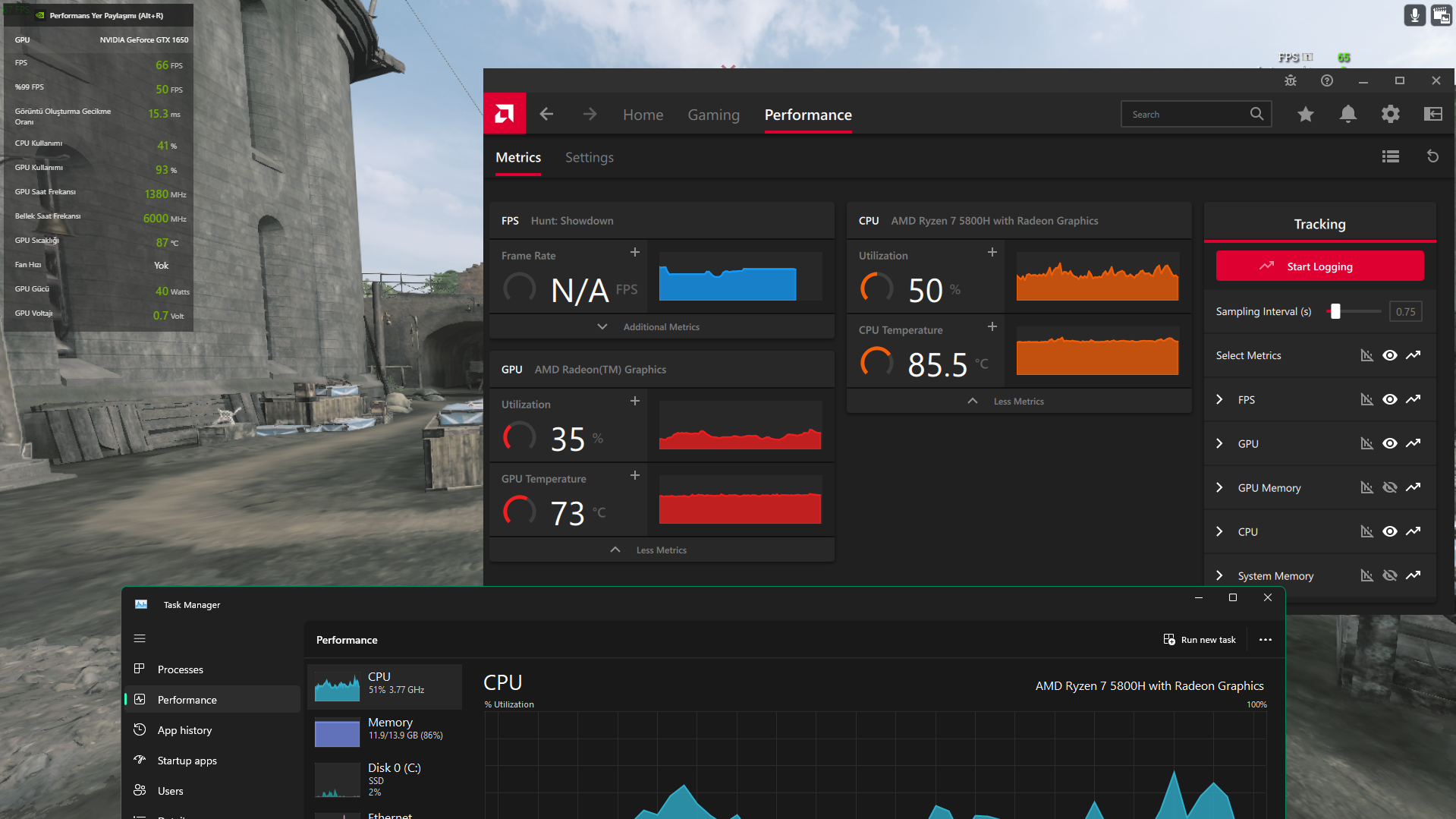Toggle visibility eye for CPU tracking
This screenshot has height=819, width=1456.
coord(1390,531)
